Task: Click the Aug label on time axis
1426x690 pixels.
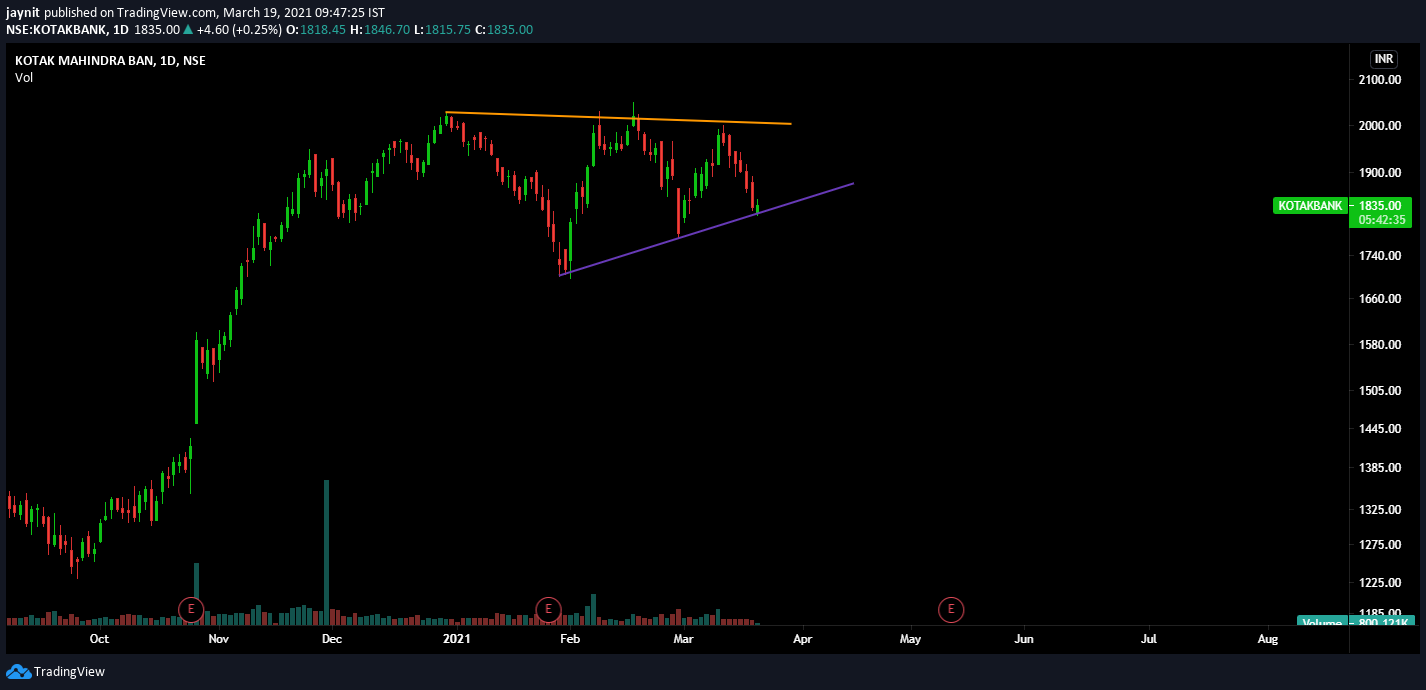Action: click(x=1267, y=638)
